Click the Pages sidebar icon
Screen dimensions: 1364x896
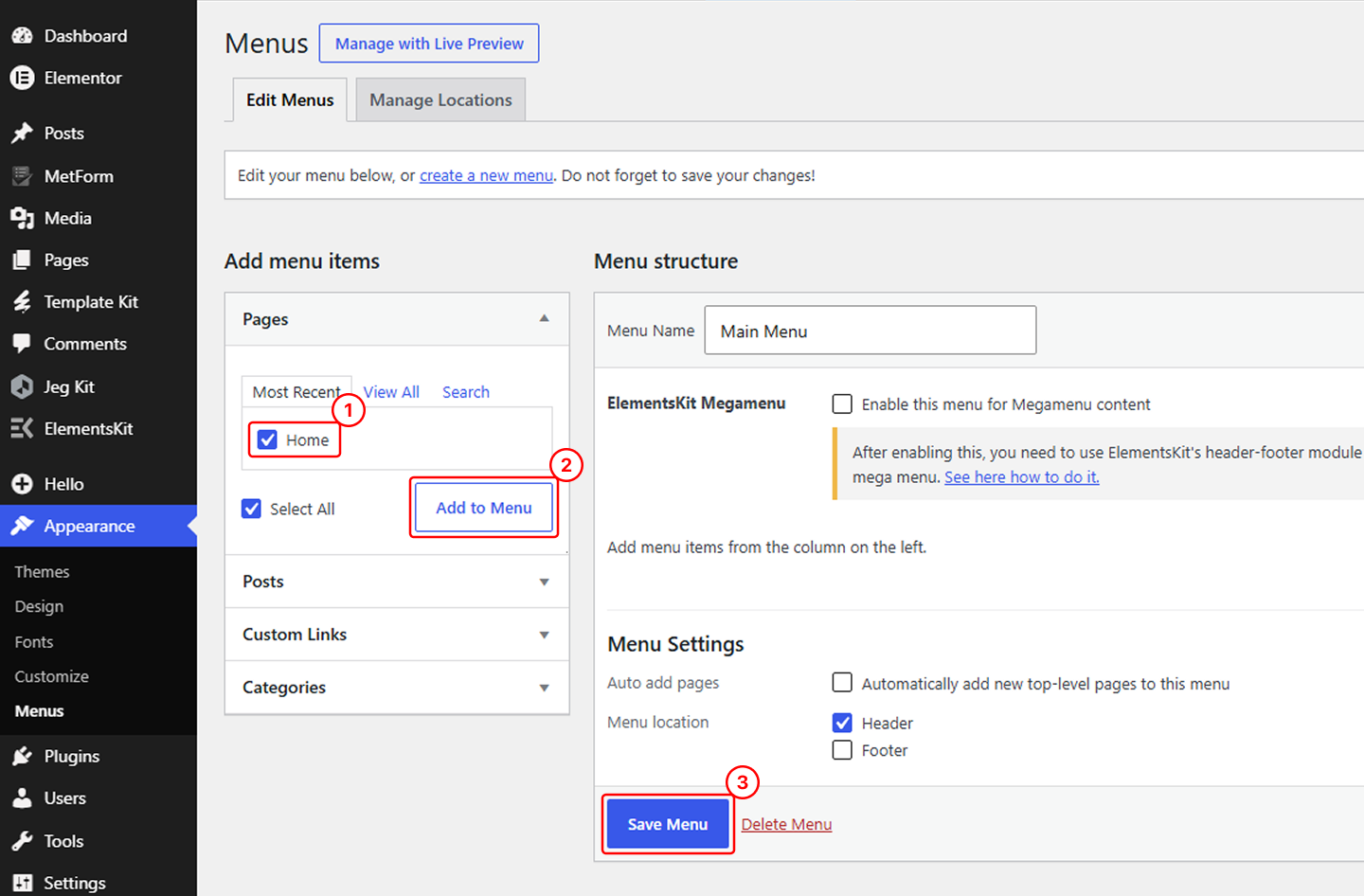point(22,260)
